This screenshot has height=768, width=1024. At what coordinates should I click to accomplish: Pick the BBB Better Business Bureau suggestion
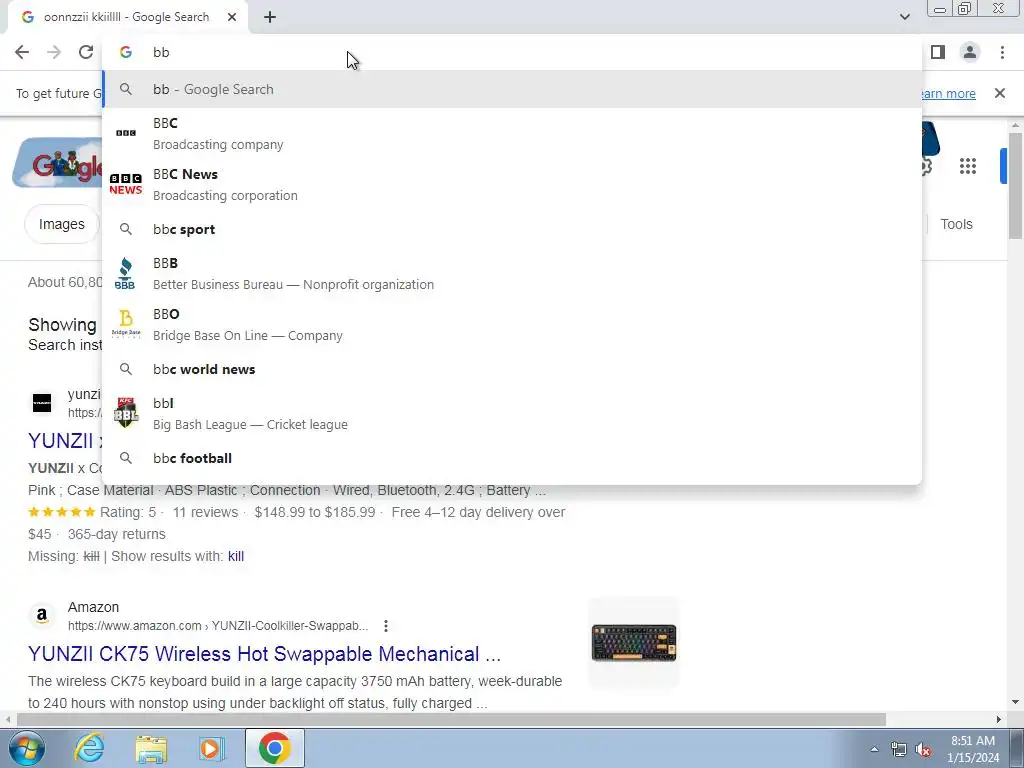click(x=512, y=273)
